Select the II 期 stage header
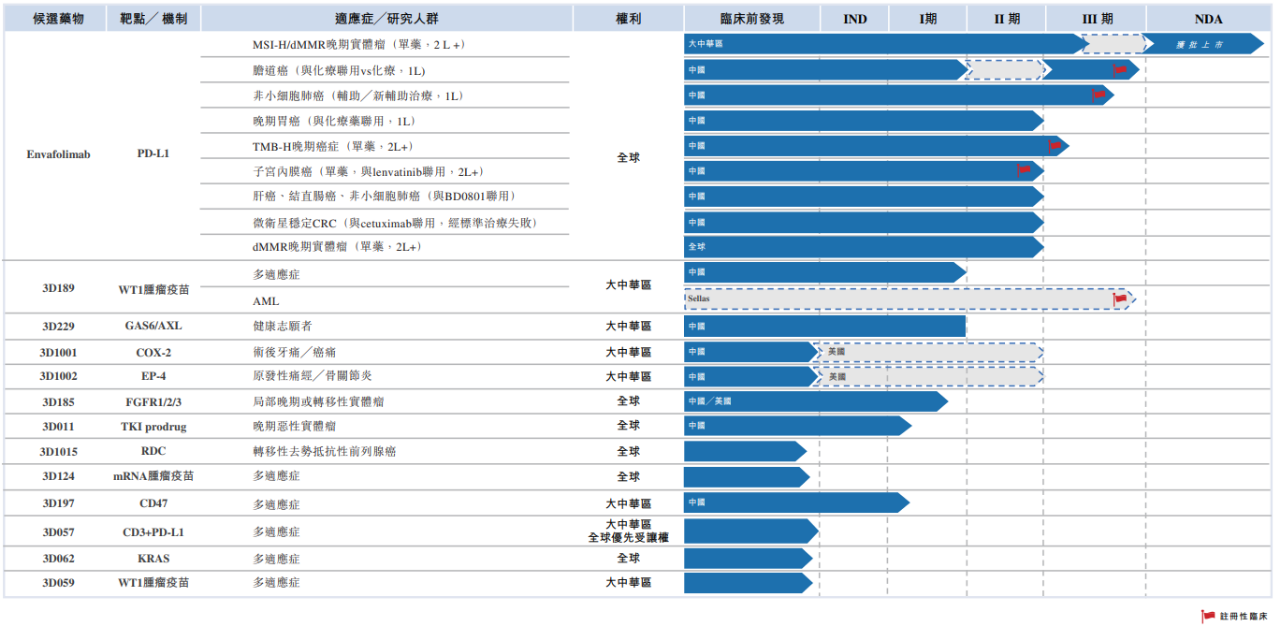1280x628 pixels. coord(1007,19)
